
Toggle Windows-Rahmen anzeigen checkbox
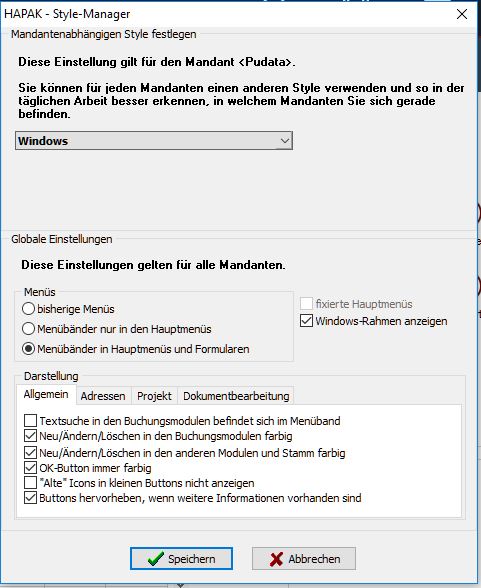pyautogui.click(x=306, y=321)
